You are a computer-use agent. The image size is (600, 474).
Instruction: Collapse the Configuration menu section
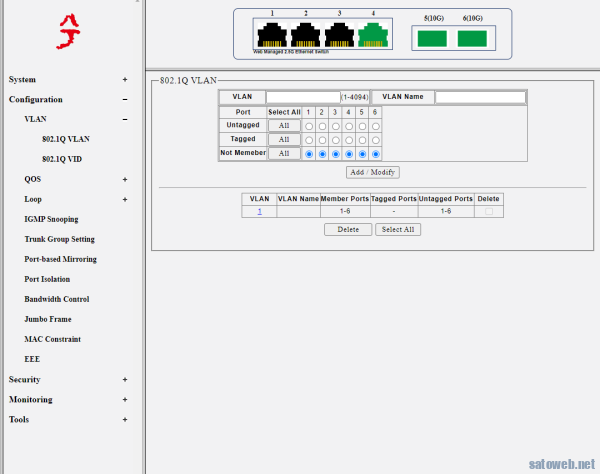125,100
